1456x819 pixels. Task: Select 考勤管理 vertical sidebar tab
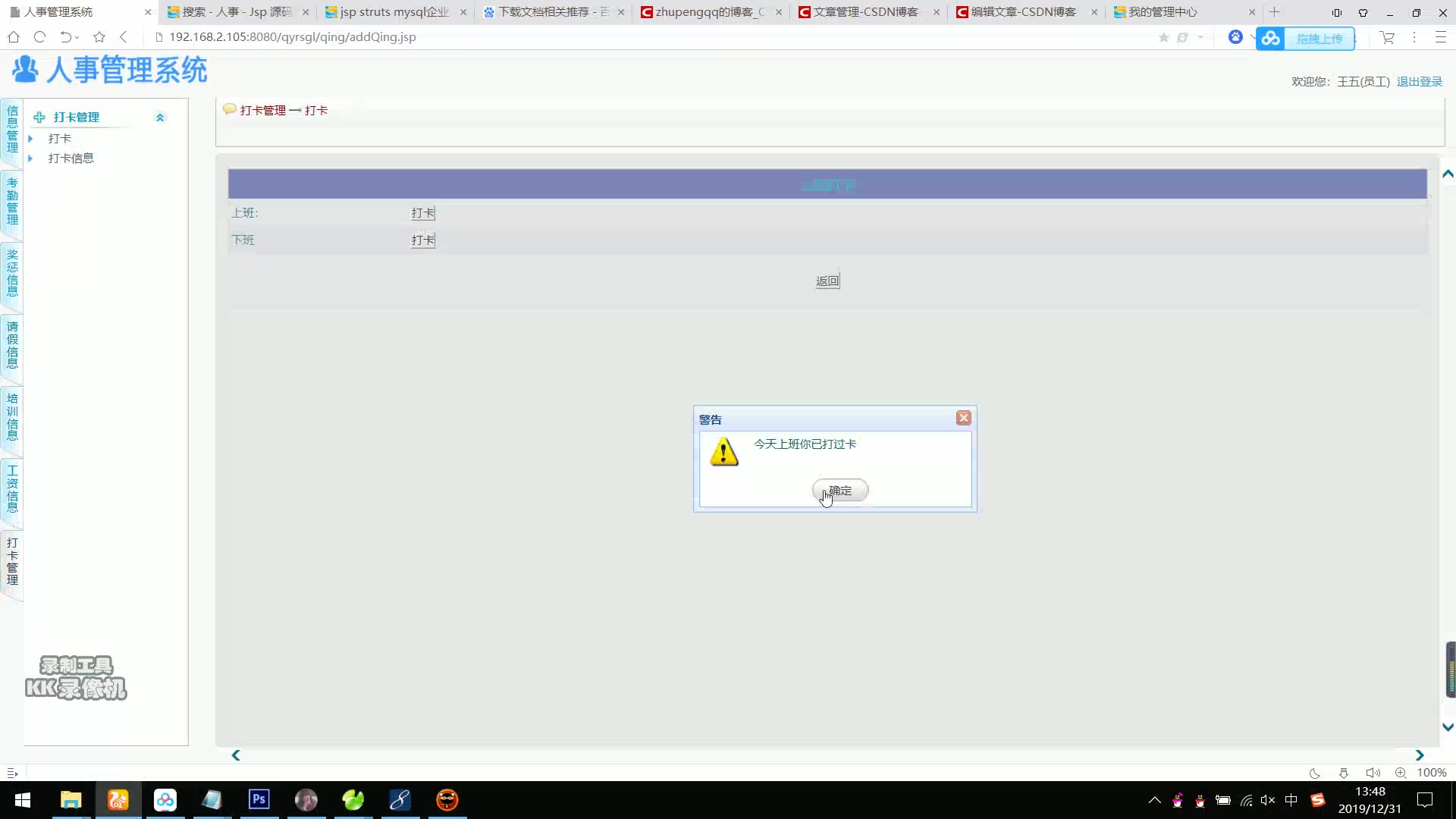pos(12,202)
